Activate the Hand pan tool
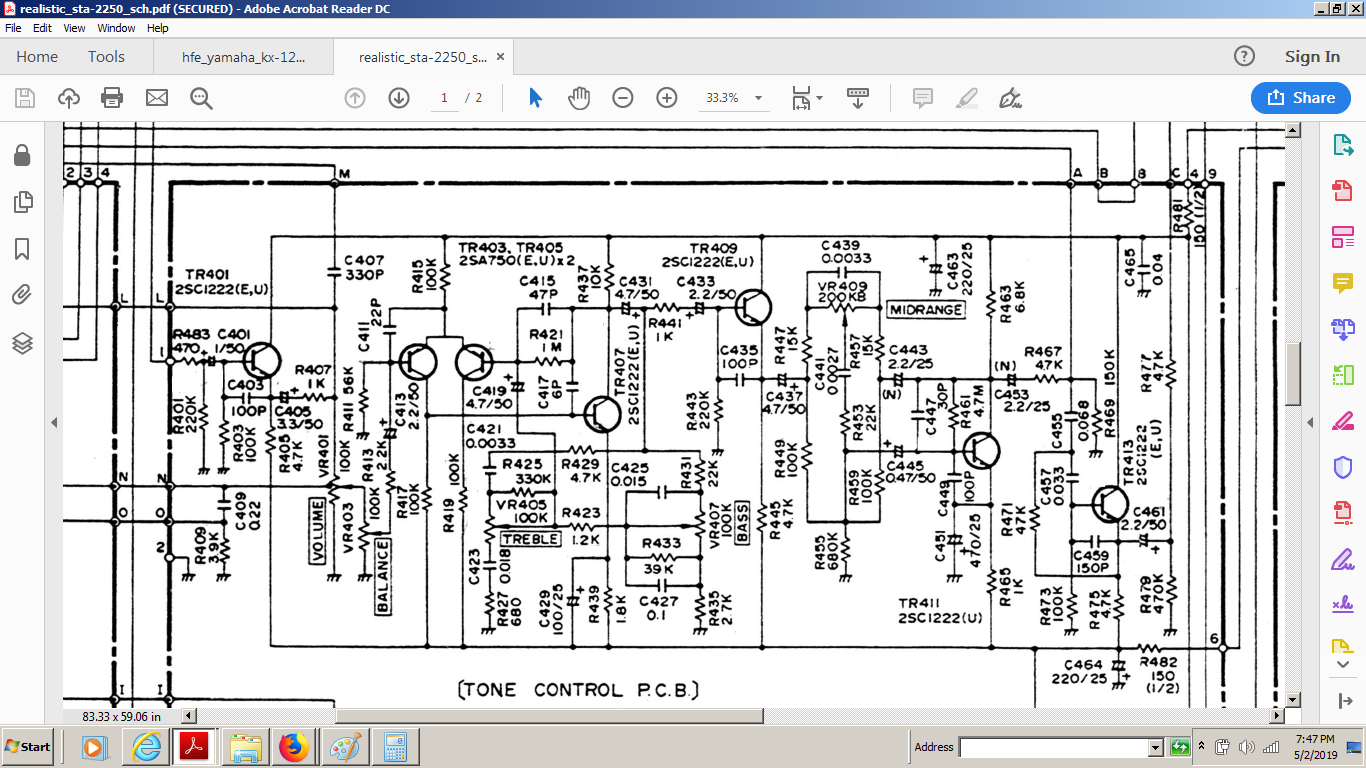Screen dimensions: 1366x768 point(579,98)
